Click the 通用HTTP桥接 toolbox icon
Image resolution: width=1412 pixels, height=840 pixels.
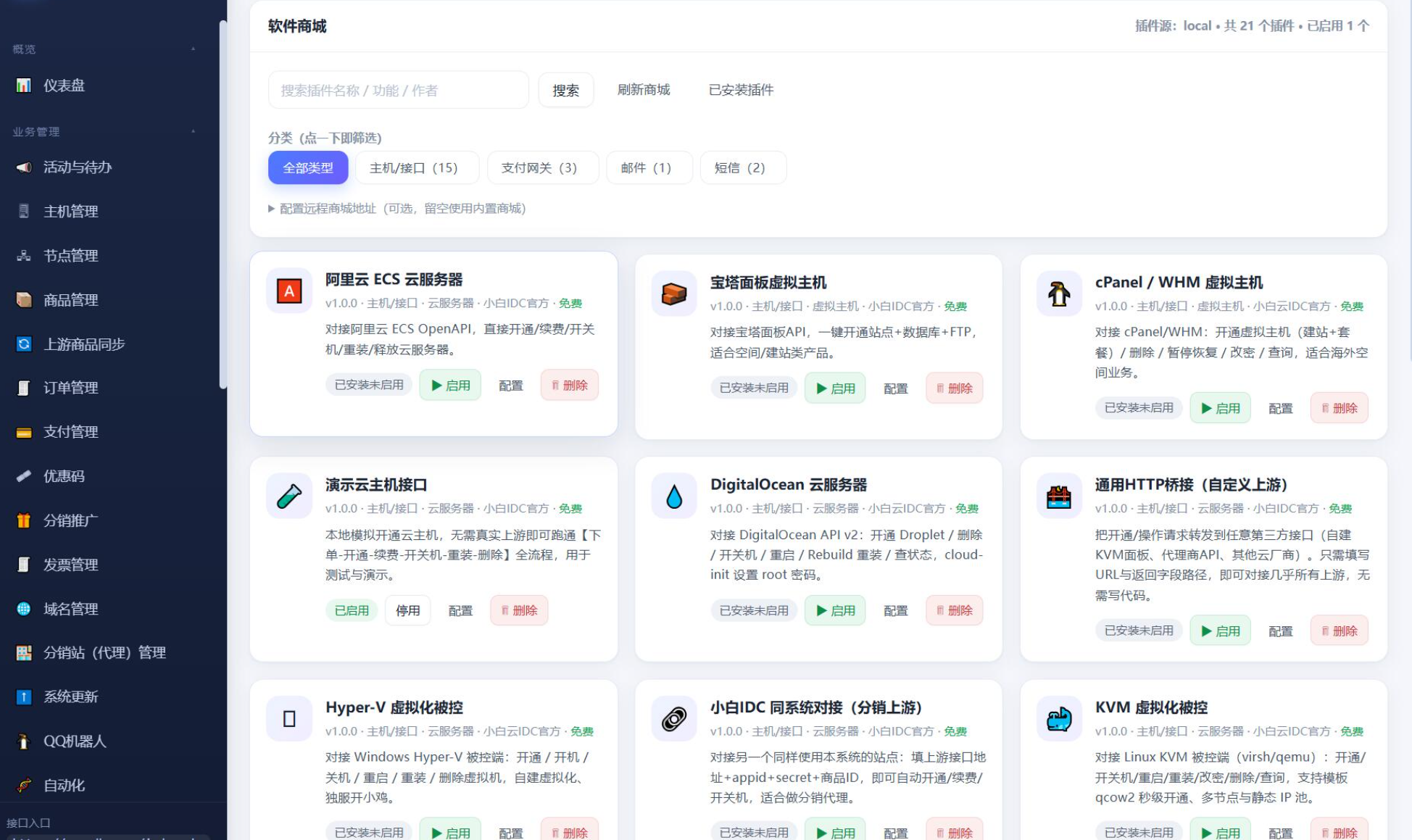tap(1059, 496)
